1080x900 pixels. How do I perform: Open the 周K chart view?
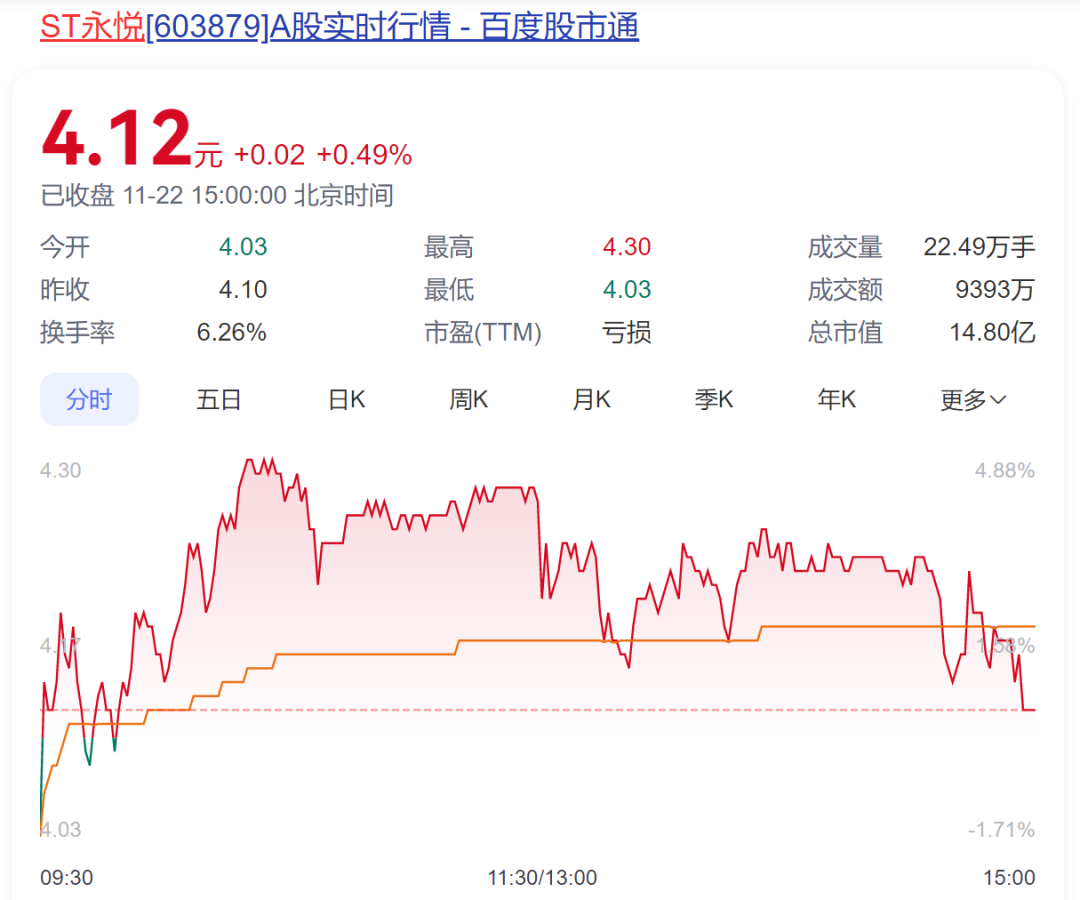pos(468,400)
